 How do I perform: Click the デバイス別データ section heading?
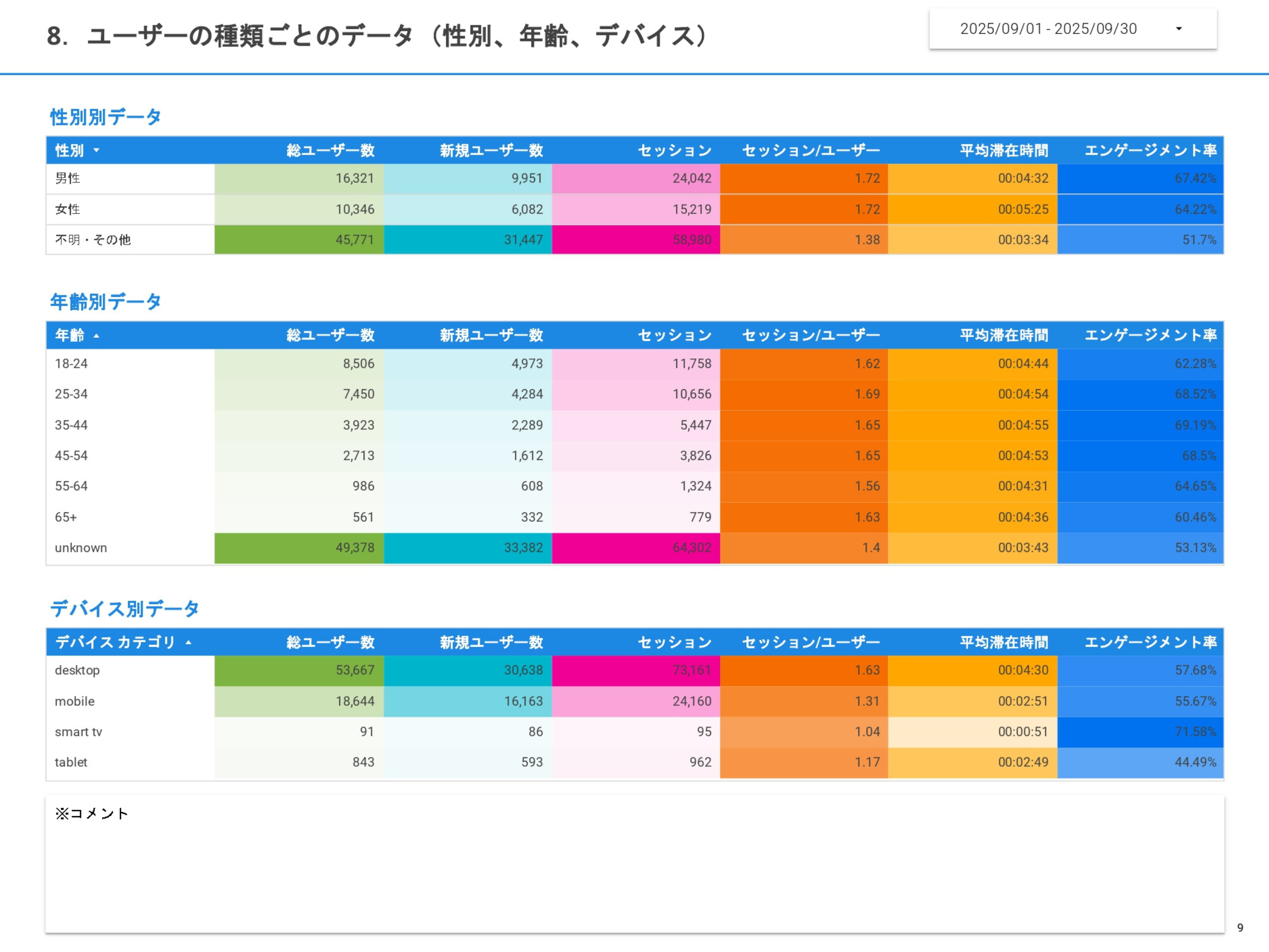125,608
